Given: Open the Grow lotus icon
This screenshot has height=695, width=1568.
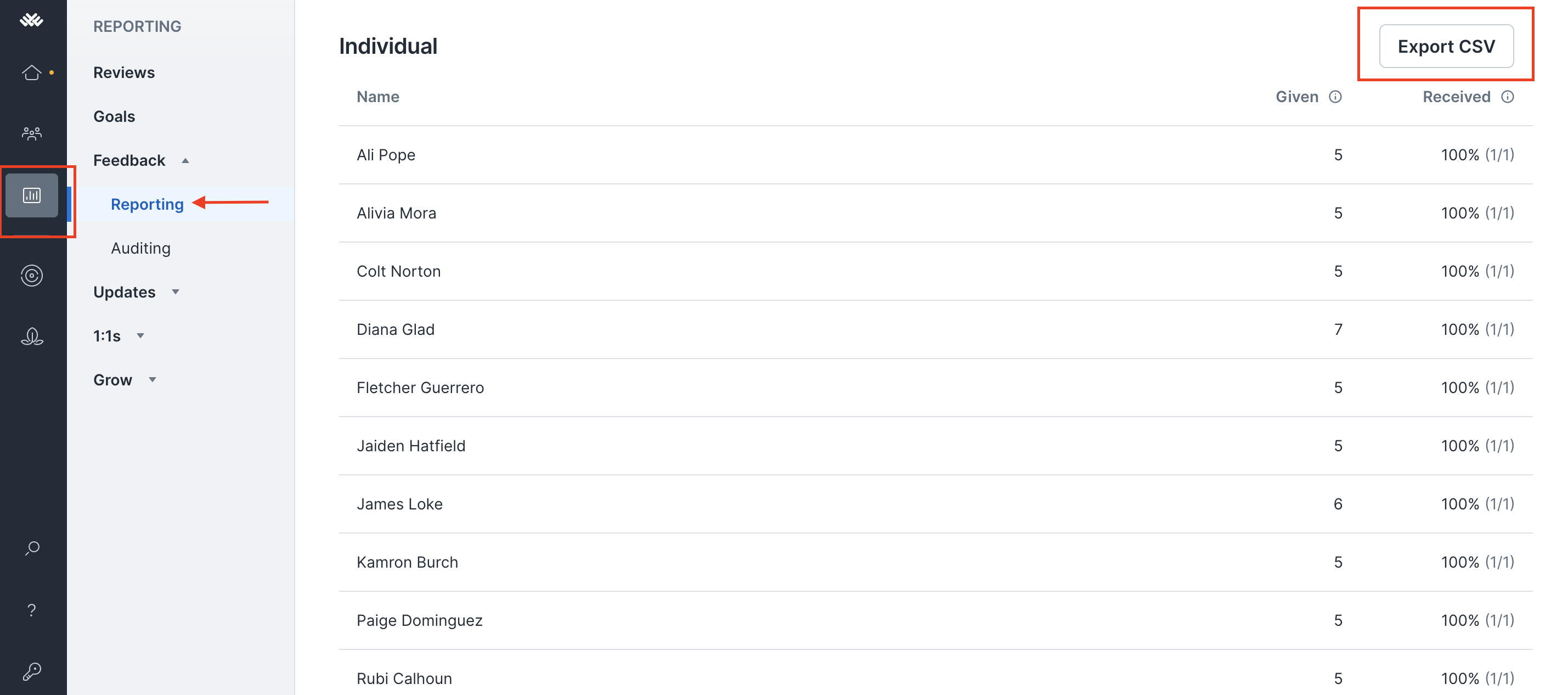Looking at the screenshot, I should 32,337.
